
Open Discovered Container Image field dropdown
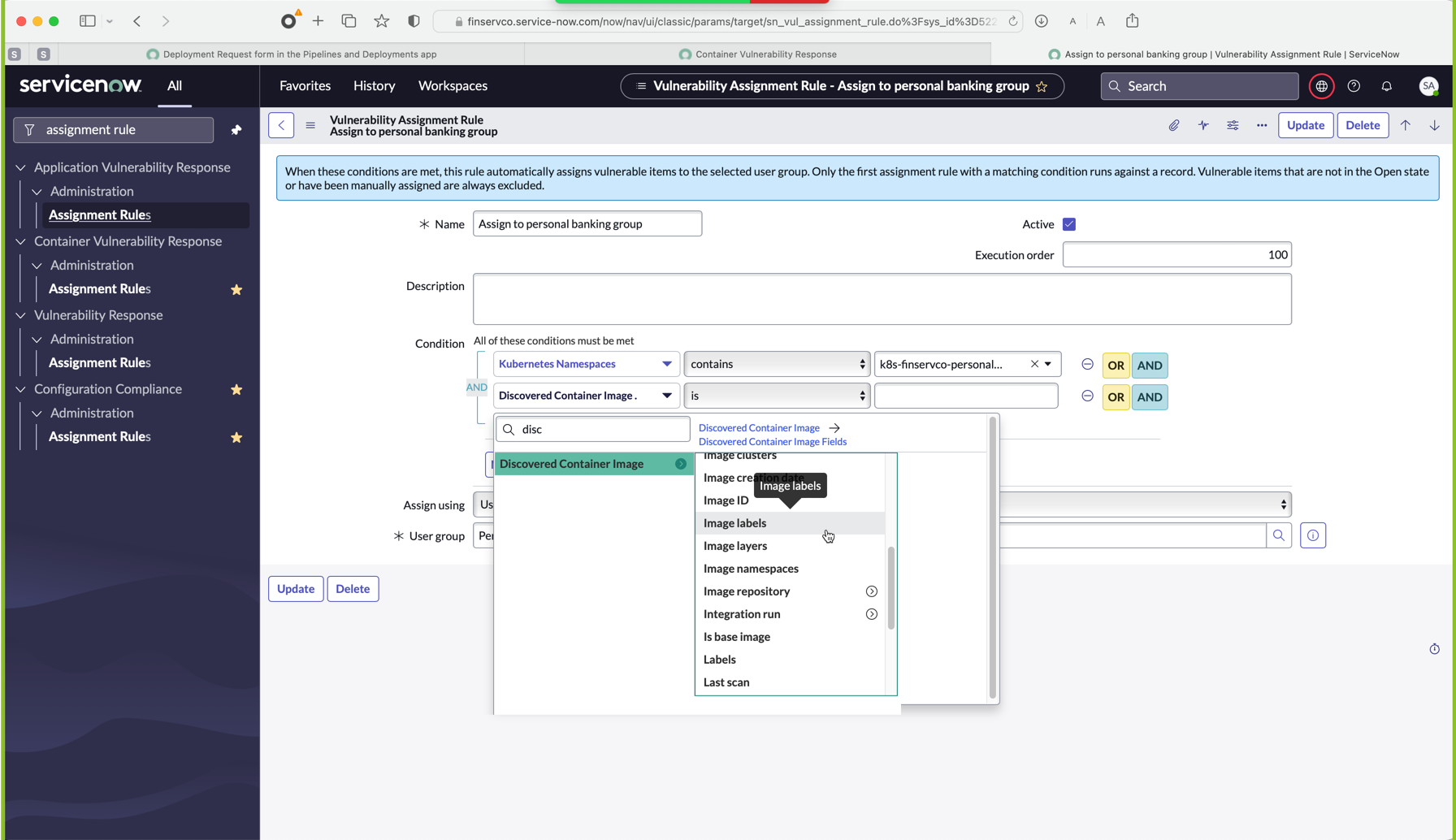(585, 396)
